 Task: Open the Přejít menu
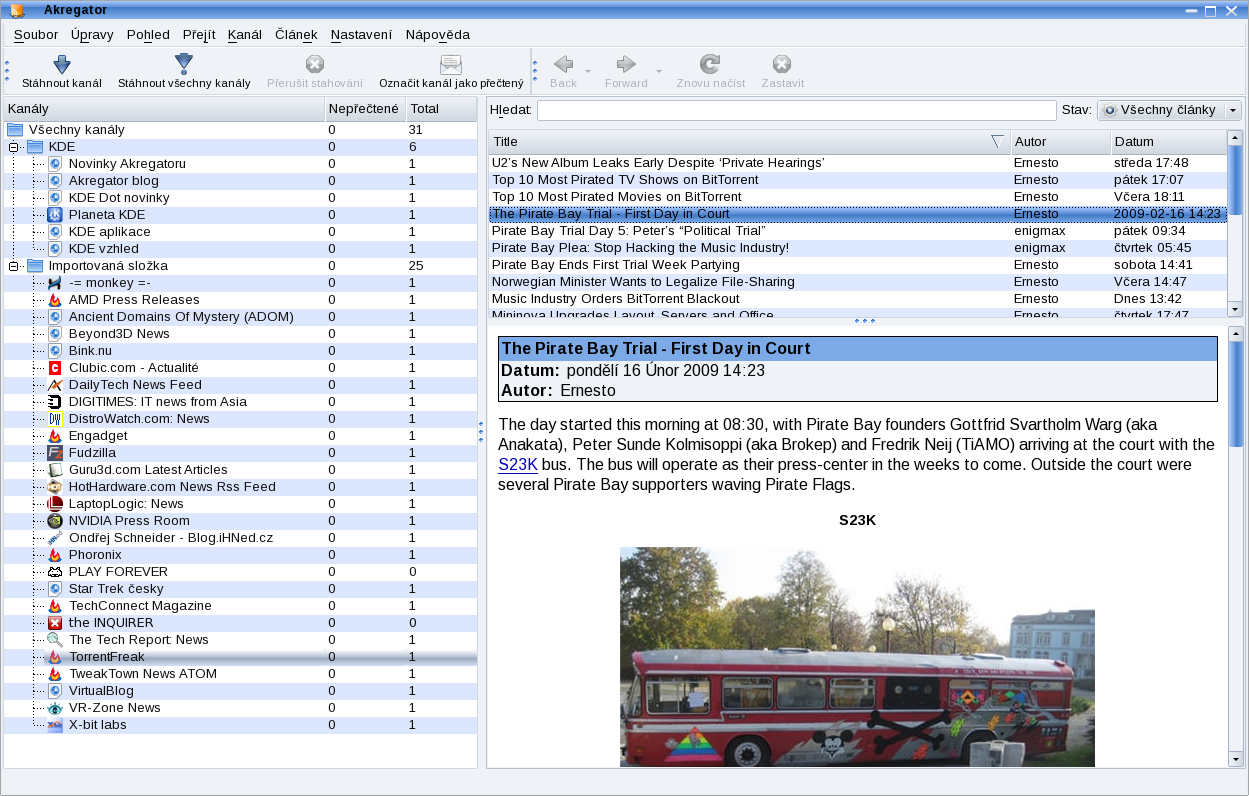coord(199,34)
